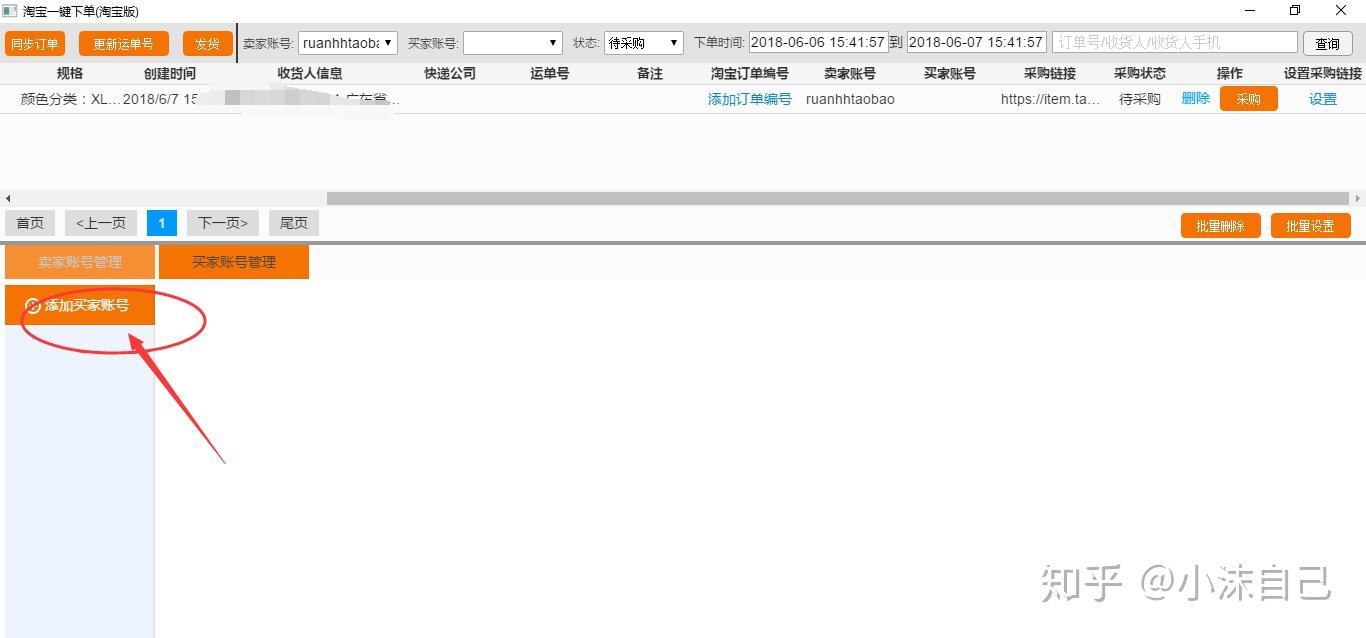
Task: Click the 收货人信息 column header
Action: [x=310, y=73]
